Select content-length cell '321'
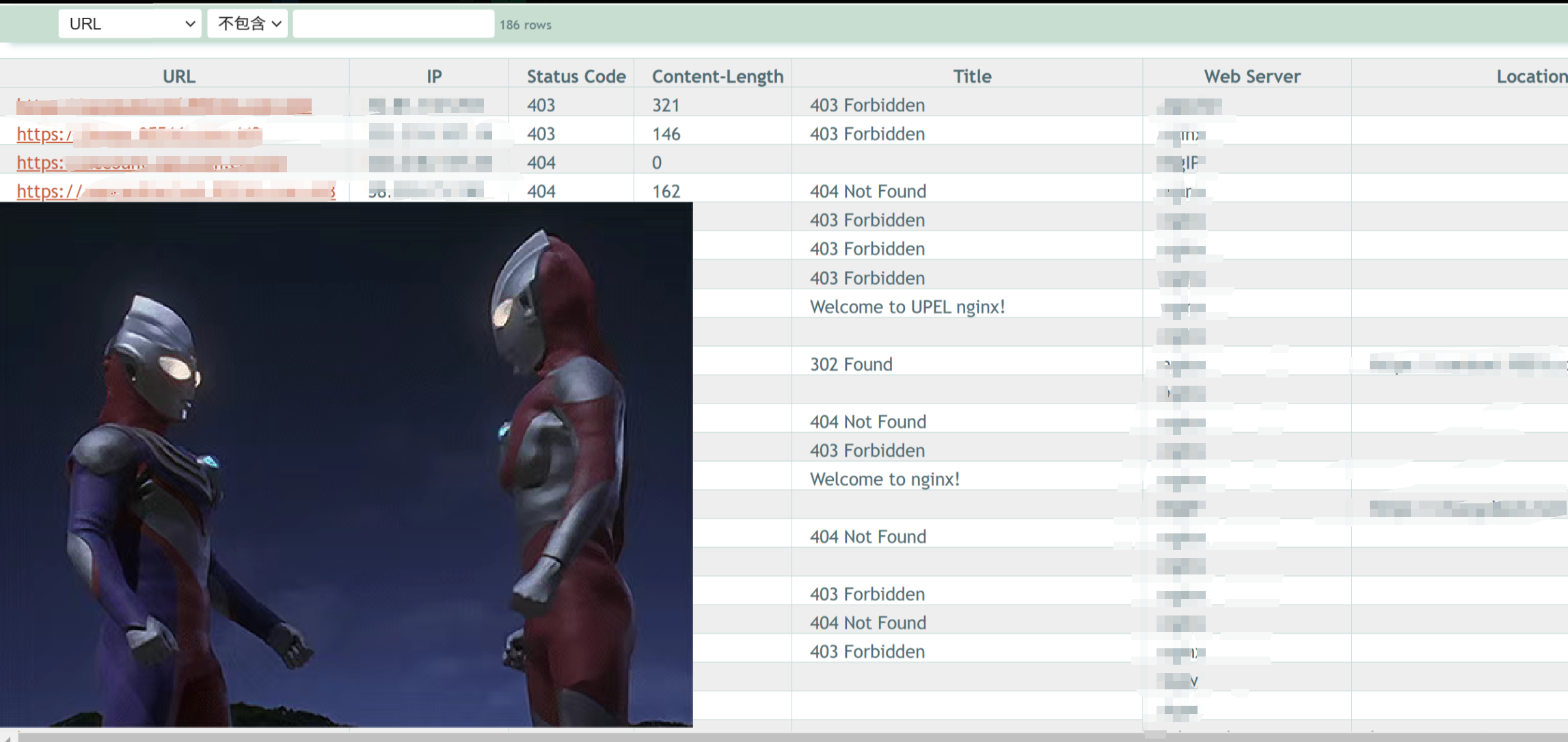The image size is (1568, 742). 666,105
